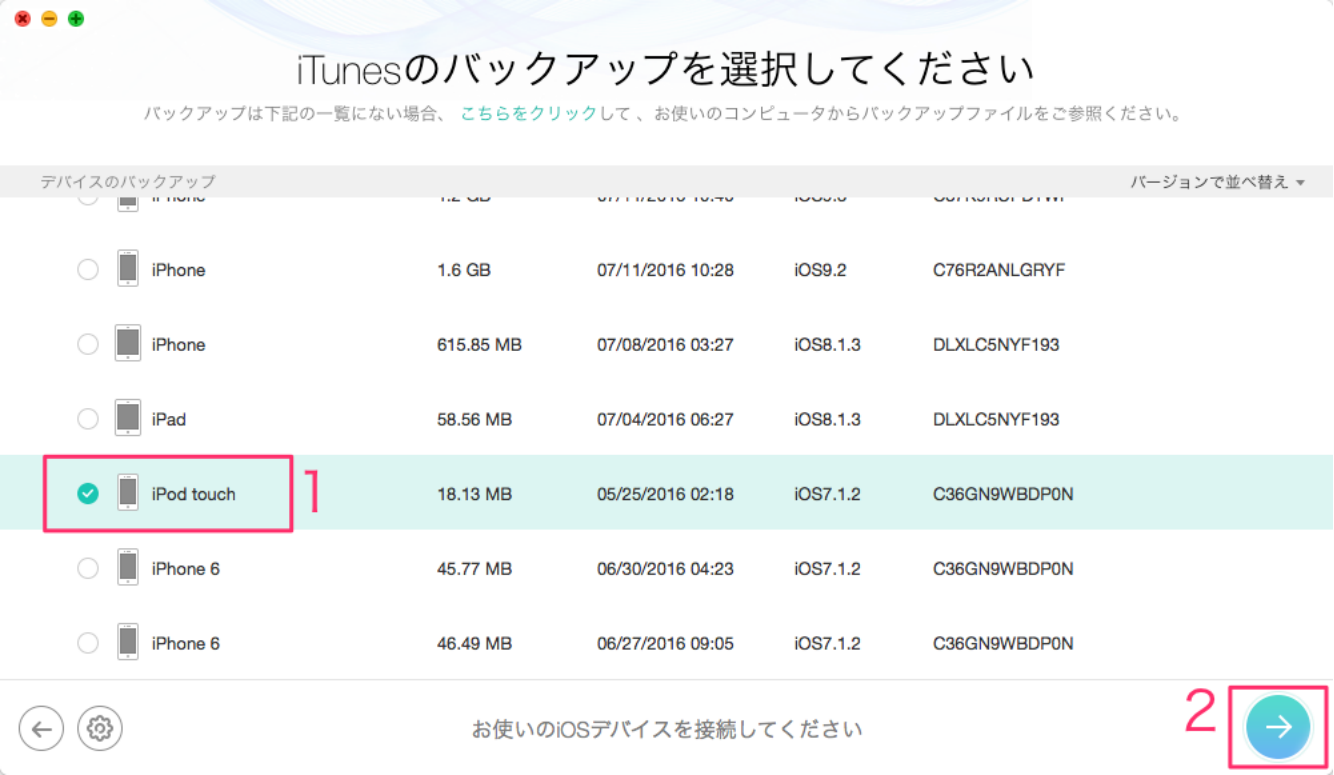Click the 615.85 MB size cell
Screen dimensions: 1334x775
[479, 345]
